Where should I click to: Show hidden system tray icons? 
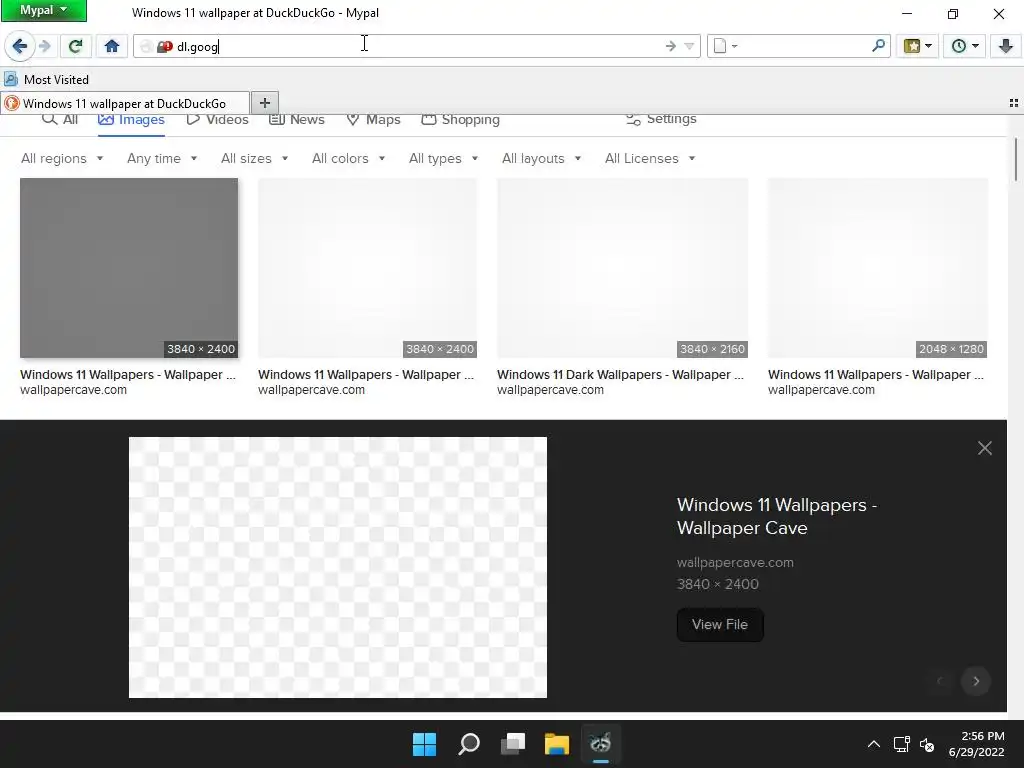pos(874,744)
